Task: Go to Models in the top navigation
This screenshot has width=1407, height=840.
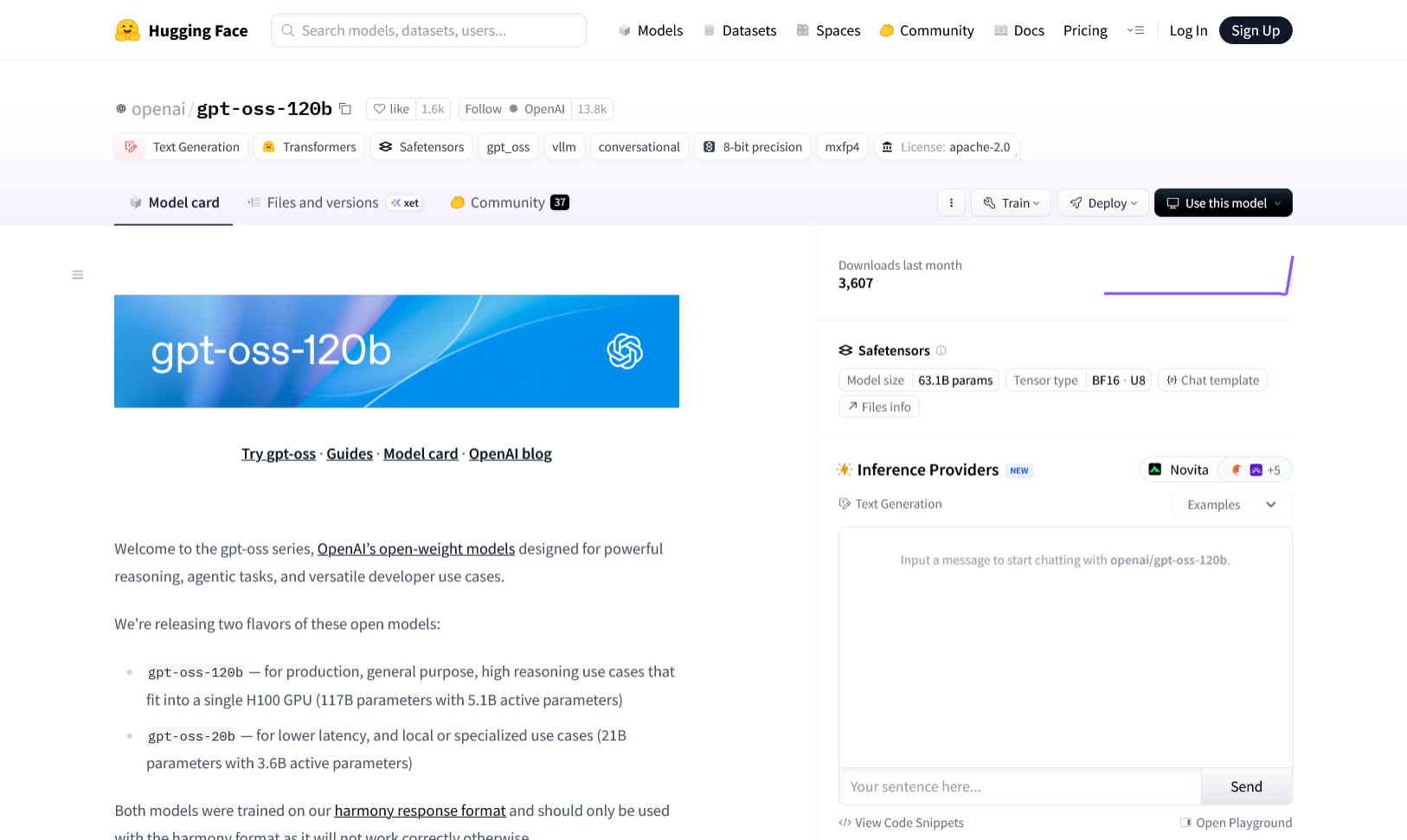Action: coord(651,30)
